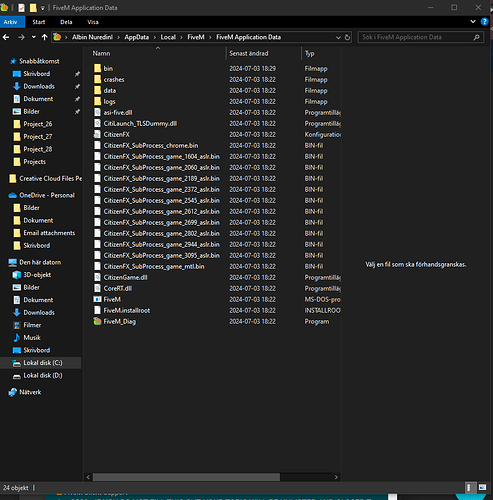Switch to details view in status bar
The width and height of the screenshot is (493, 500).
tap(469, 488)
